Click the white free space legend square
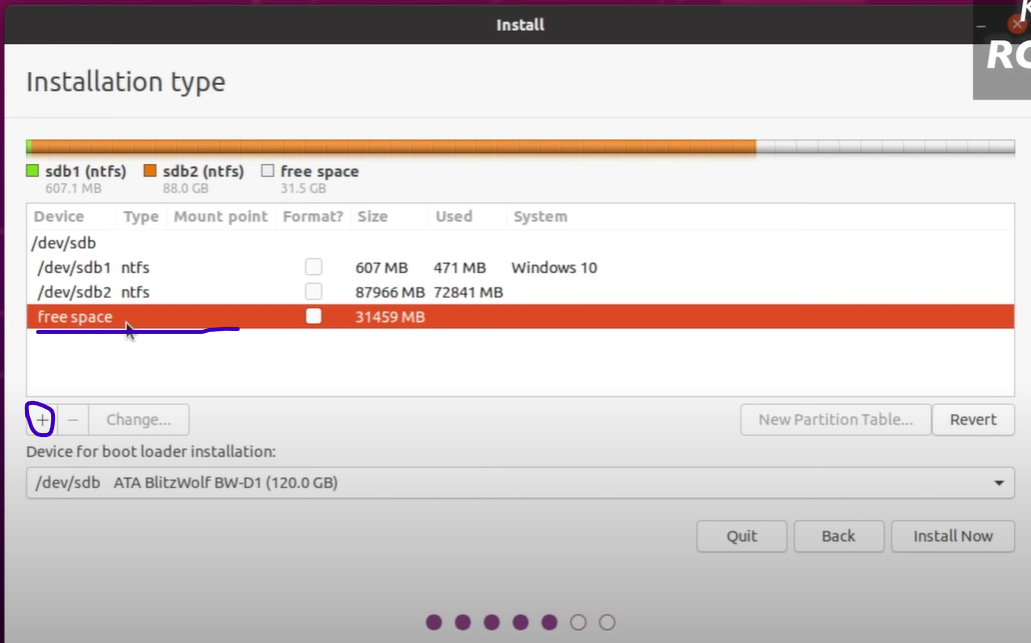This screenshot has width=1031, height=643. pyautogui.click(x=267, y=171)
